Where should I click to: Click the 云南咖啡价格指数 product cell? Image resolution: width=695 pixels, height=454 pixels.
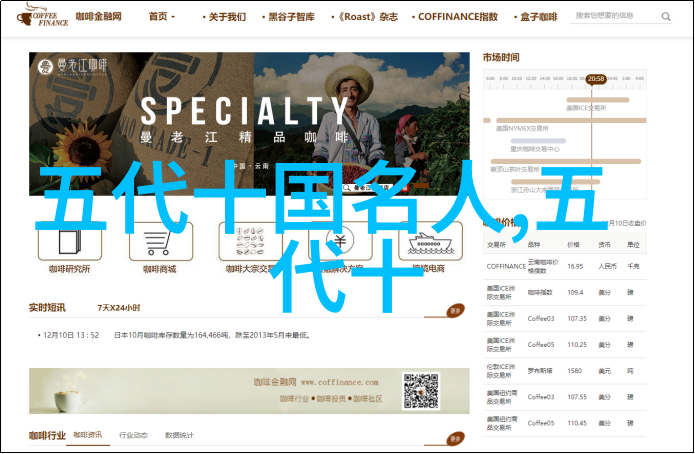tap(543, 266)
